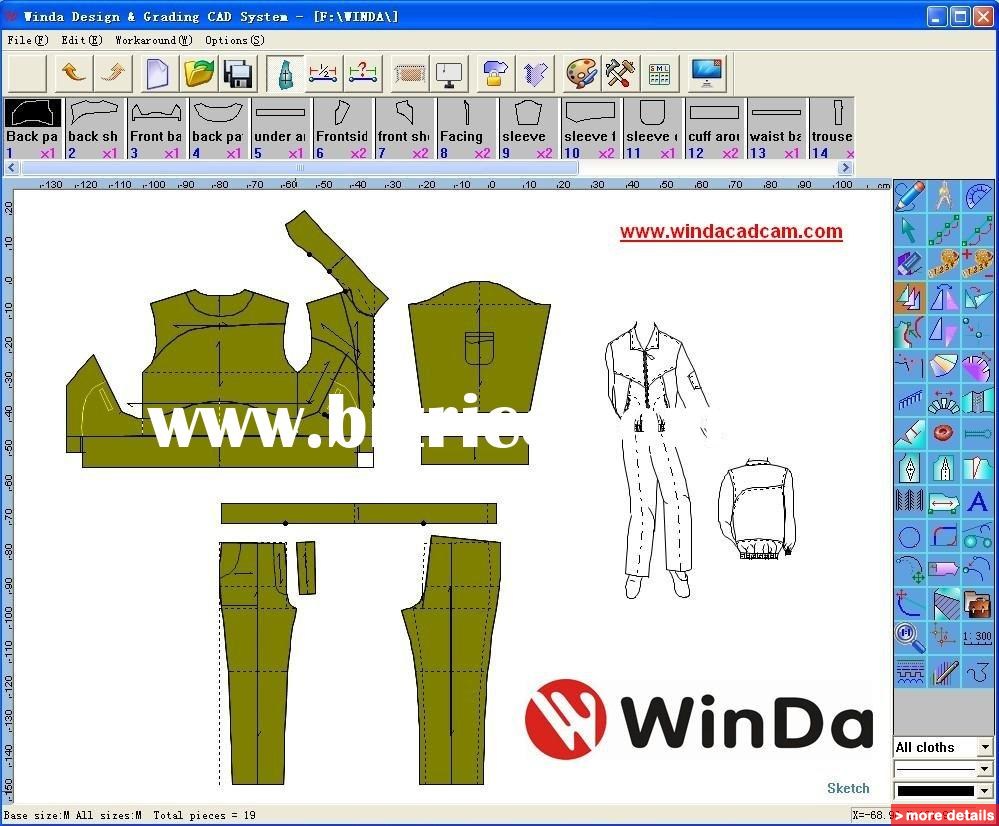The image size is (999, 826).
Task: Open the black color dropdown arrow
Action: click(x=985, y=791)
